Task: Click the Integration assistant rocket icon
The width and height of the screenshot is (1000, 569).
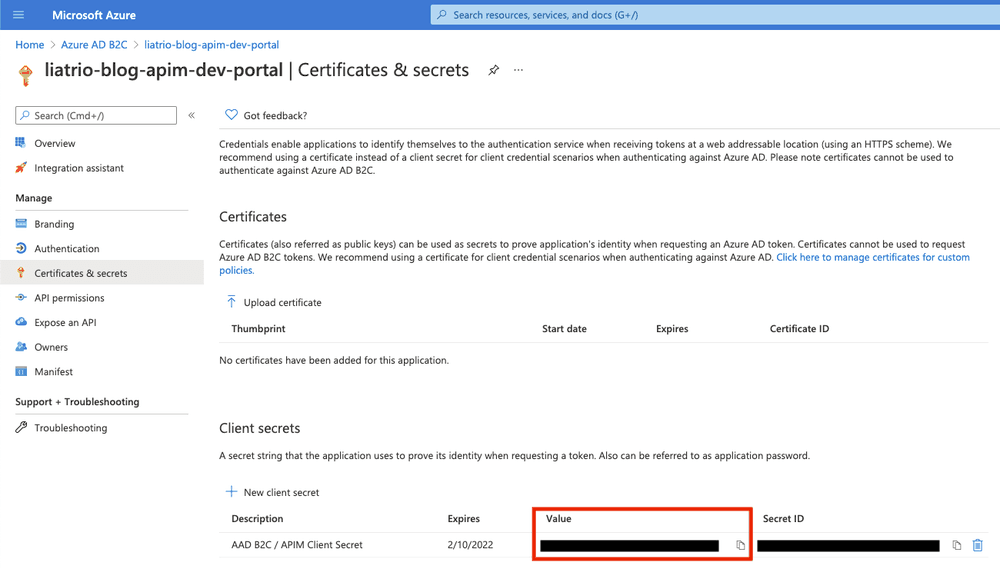Action: pos(21,168)
